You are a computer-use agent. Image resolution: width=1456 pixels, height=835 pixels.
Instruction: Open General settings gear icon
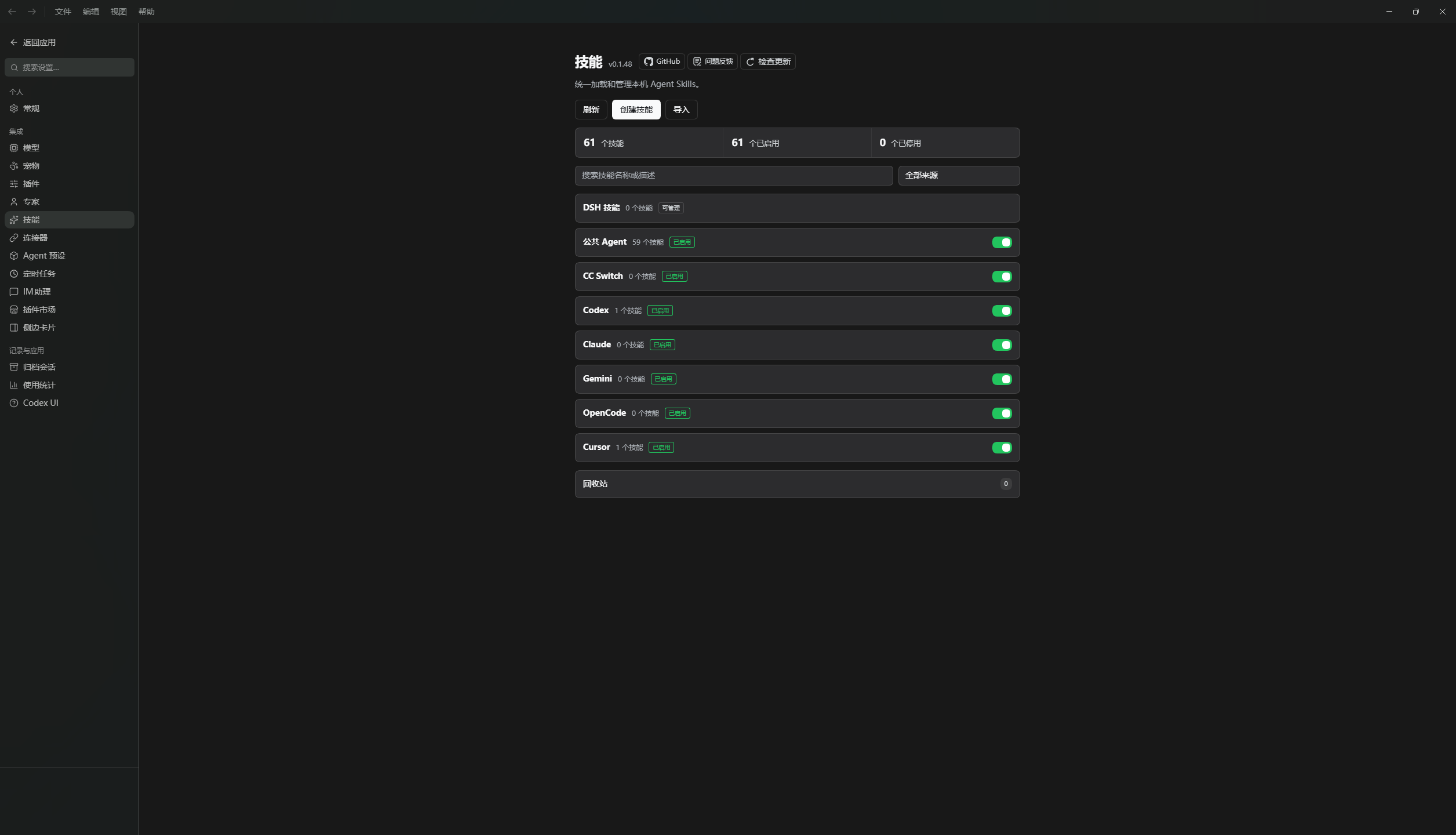[14, 108]
